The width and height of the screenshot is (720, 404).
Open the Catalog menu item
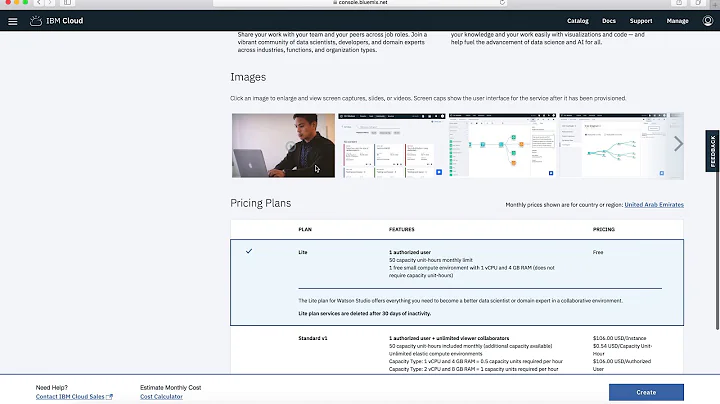[x=578, y=21]
